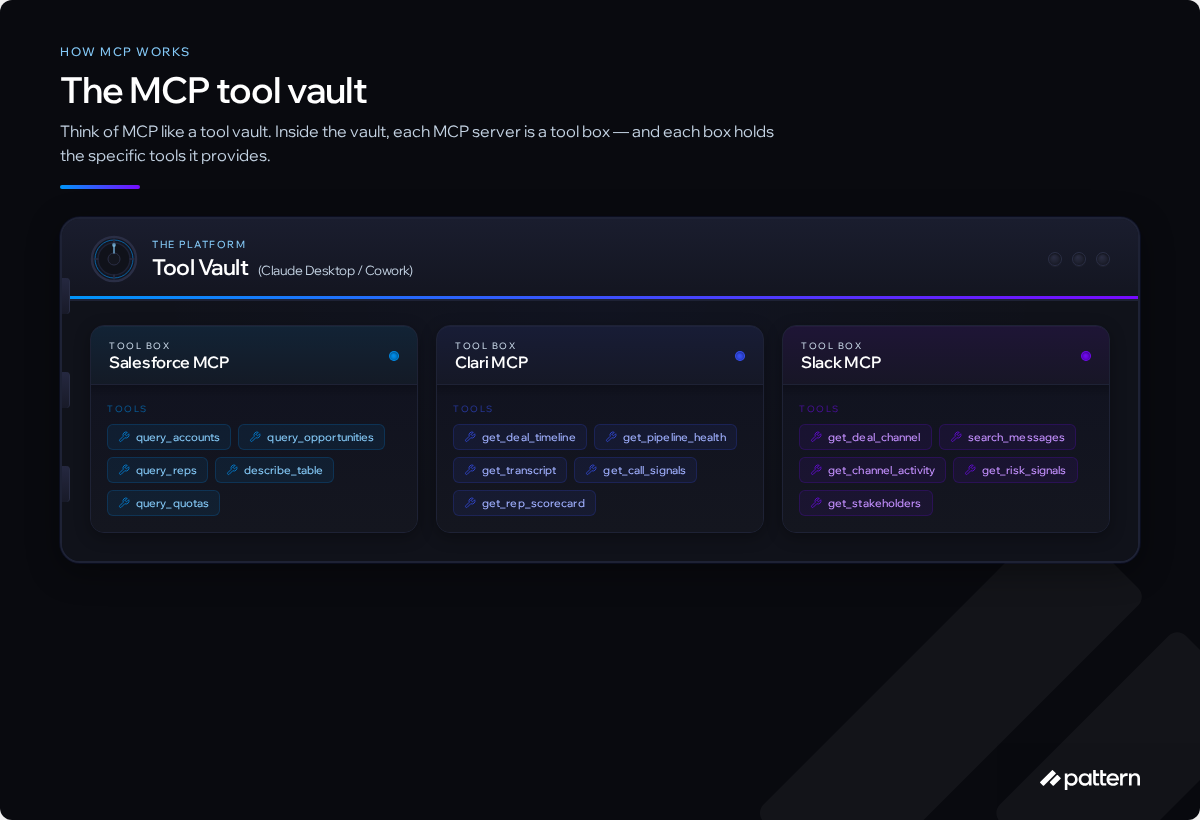Select the get_rep_scorecard tool label
Screen dimensions: 1200x820
tap(533, 503)
